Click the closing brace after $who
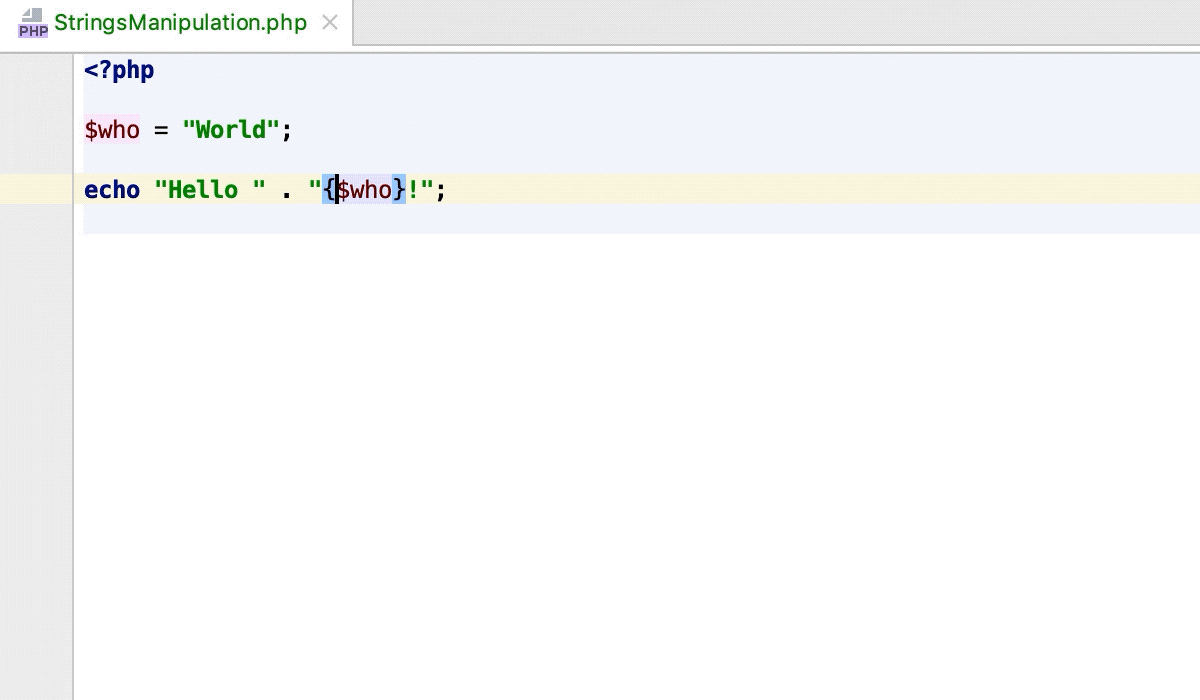 (x=398, y=190)
